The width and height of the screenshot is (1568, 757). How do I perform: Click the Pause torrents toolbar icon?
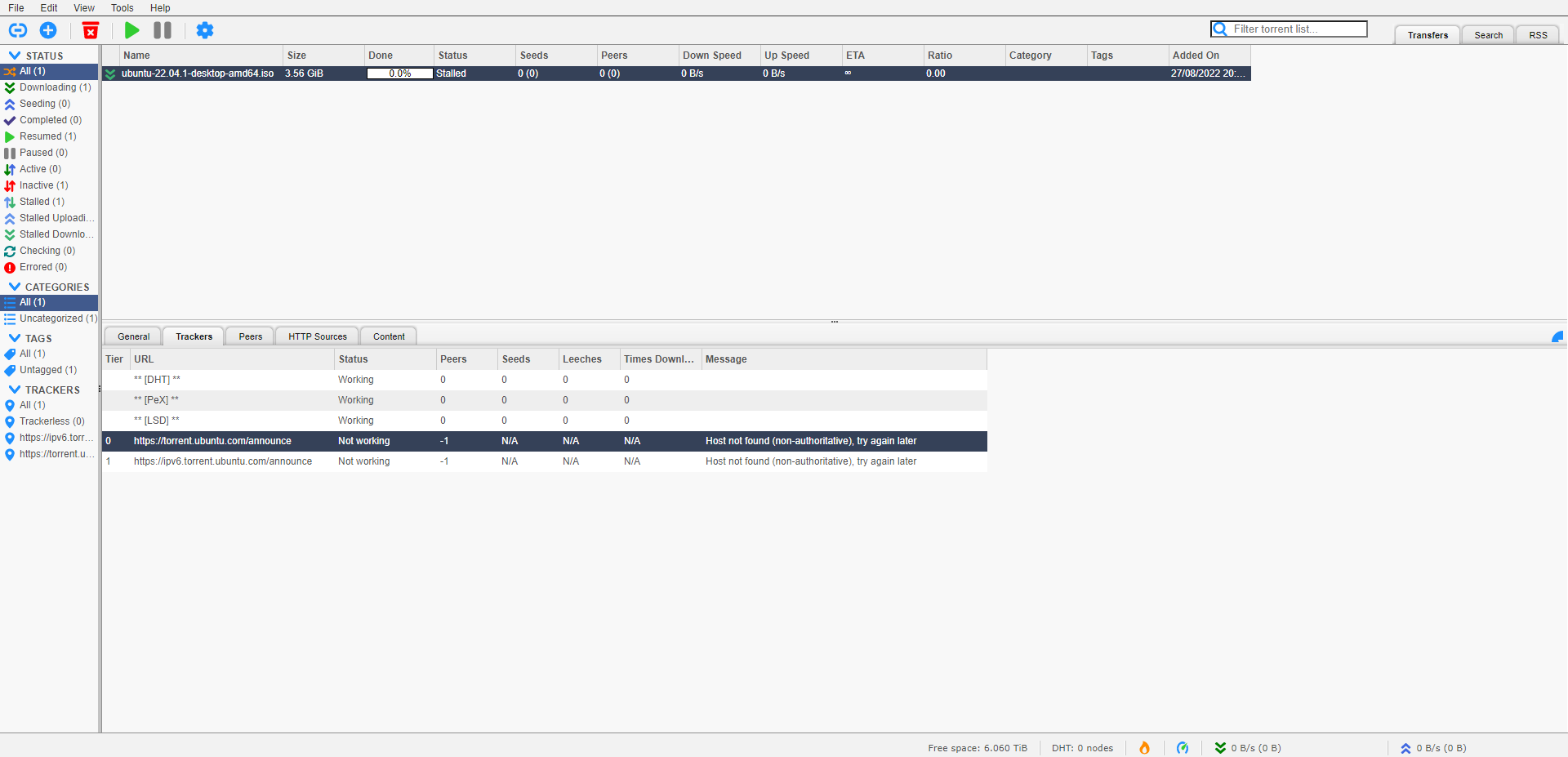click(163, 30)
